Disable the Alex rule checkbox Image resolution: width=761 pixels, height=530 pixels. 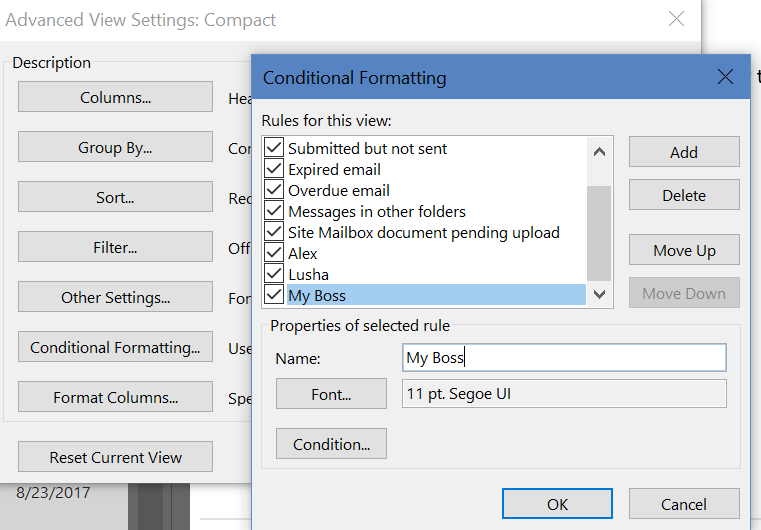274,253
